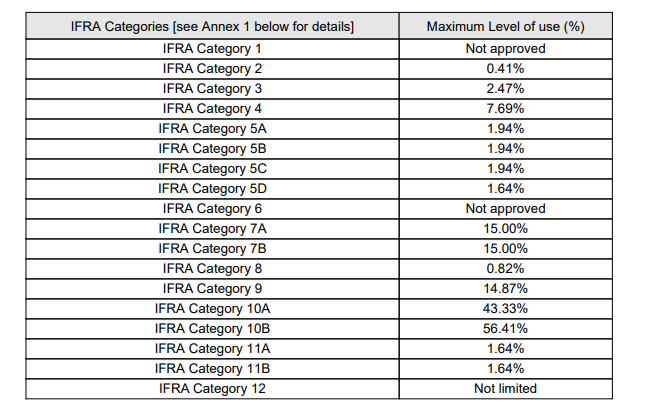Select Not approved for Category 6

[505, 208]
